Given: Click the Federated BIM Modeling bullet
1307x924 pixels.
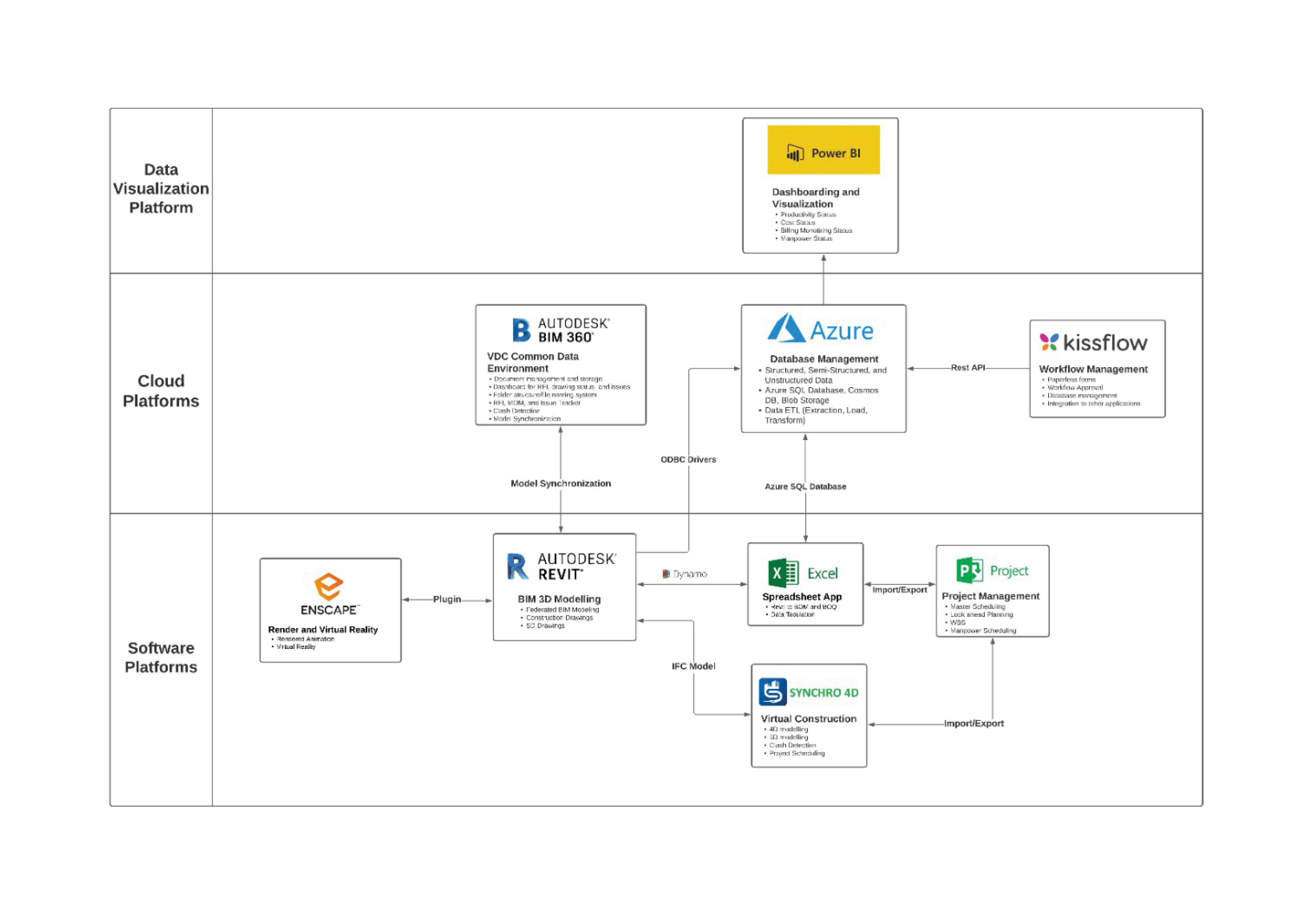Looking at the screenshot, I should 562,610.
